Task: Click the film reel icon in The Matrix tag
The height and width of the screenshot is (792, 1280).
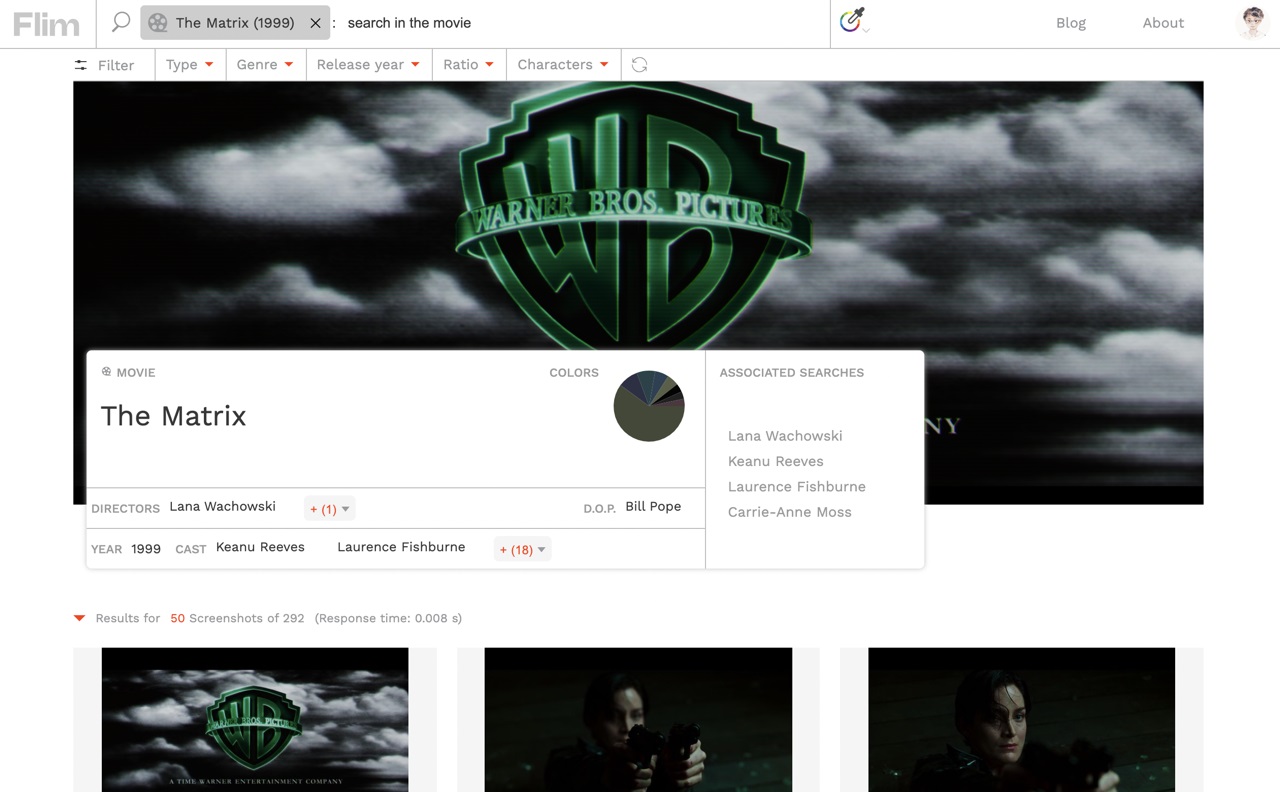Action: 157,23
